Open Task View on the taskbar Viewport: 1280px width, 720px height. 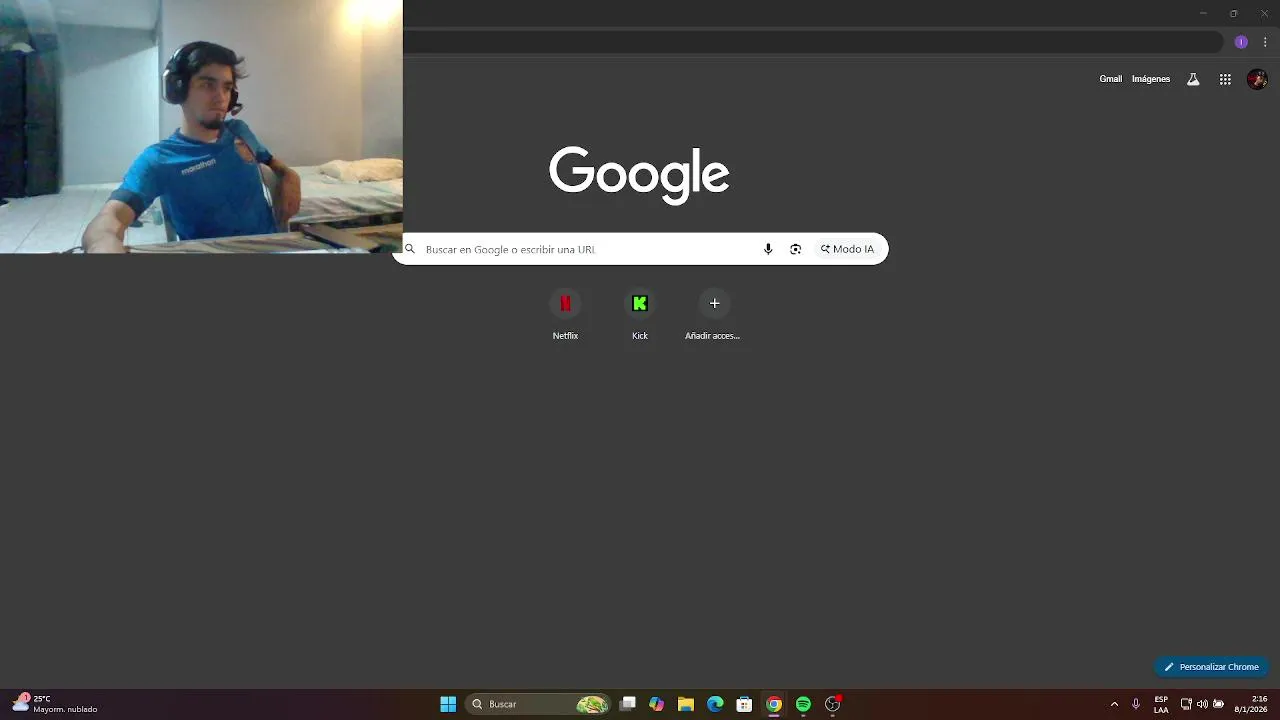pyautogui.click(x=627, y=704)
